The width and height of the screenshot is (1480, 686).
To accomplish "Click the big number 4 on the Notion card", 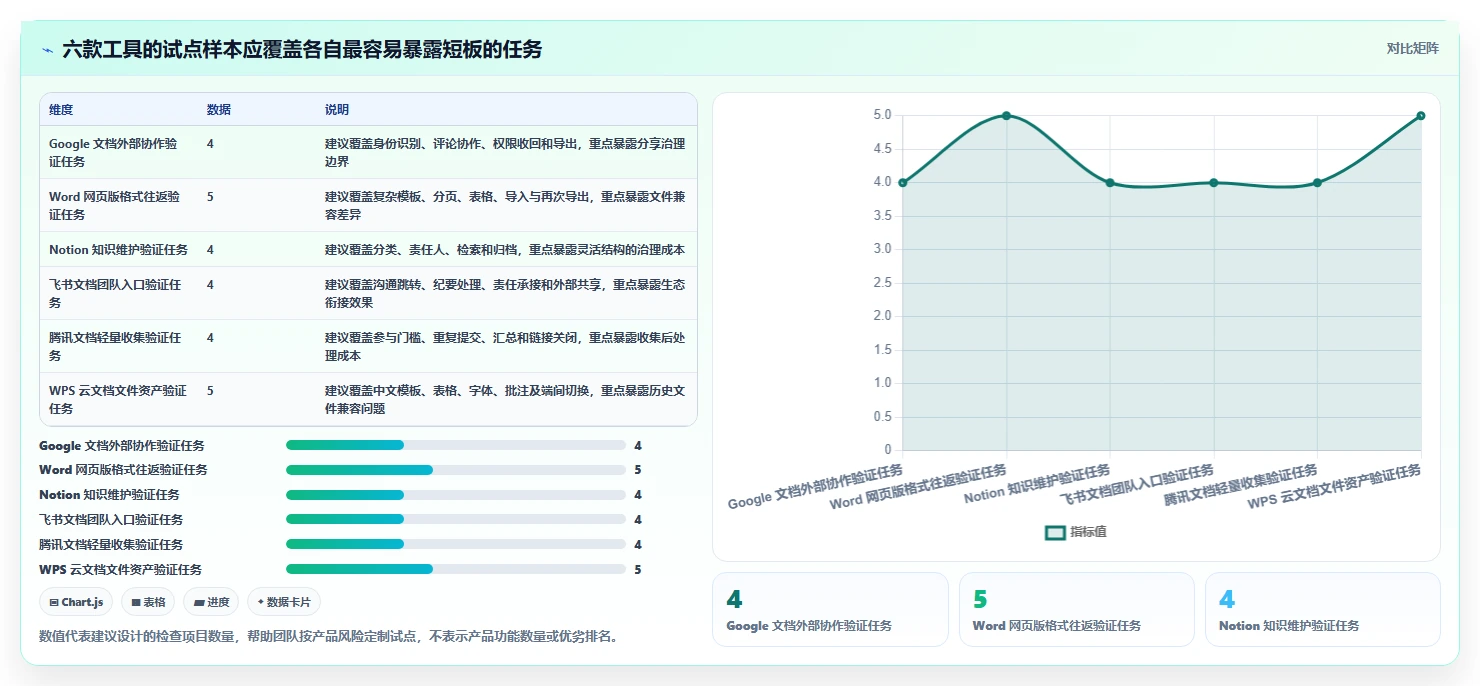I will point(1227,600).
